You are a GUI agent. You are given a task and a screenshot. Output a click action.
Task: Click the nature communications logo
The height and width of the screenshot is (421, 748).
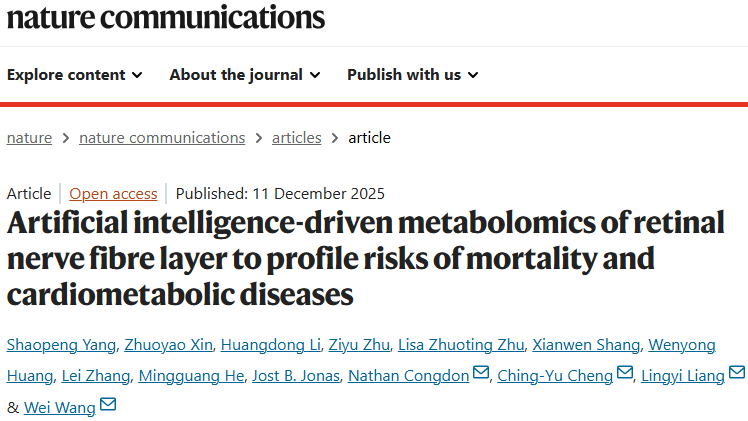point(166,17)
